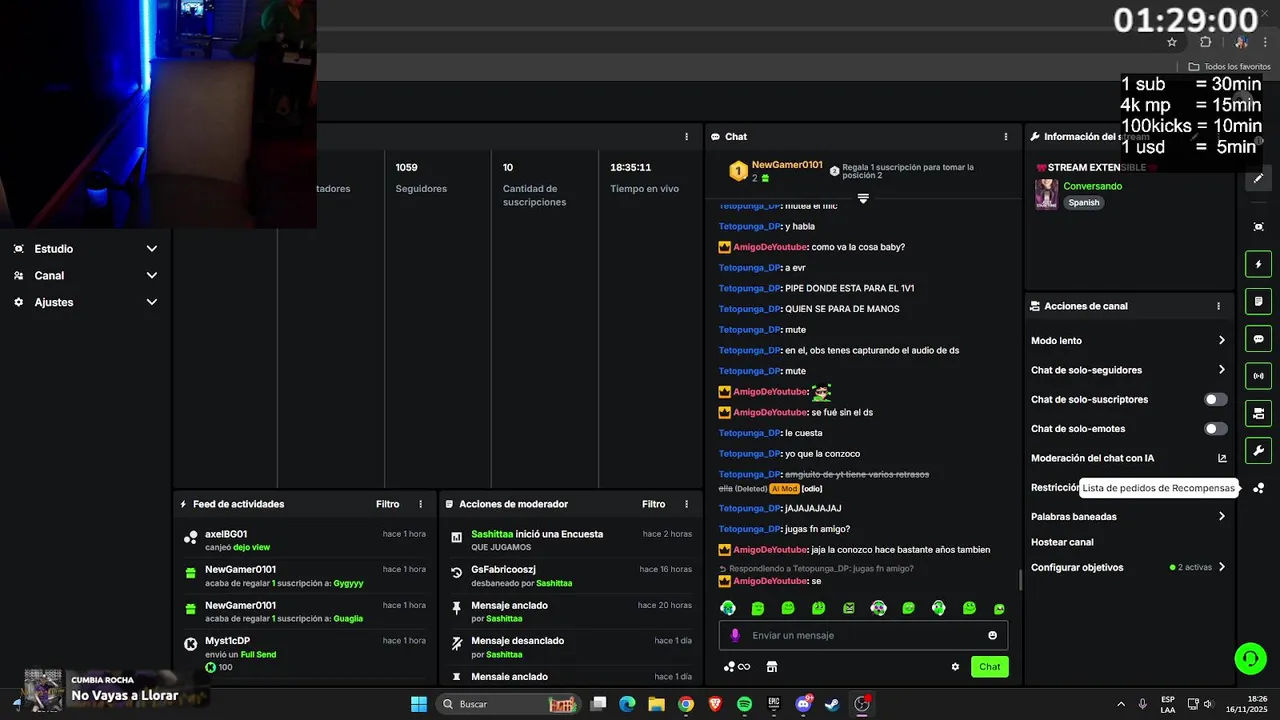Show hidden system tray icons
Viewport: 1280px width, 720px height.
click(1120, 704)
